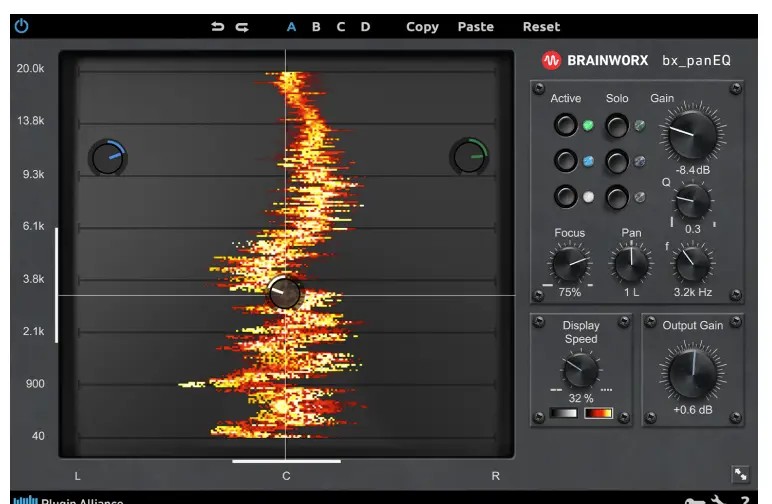Click the Reset button
The image size is (772, 504).
tap(541, 27)
